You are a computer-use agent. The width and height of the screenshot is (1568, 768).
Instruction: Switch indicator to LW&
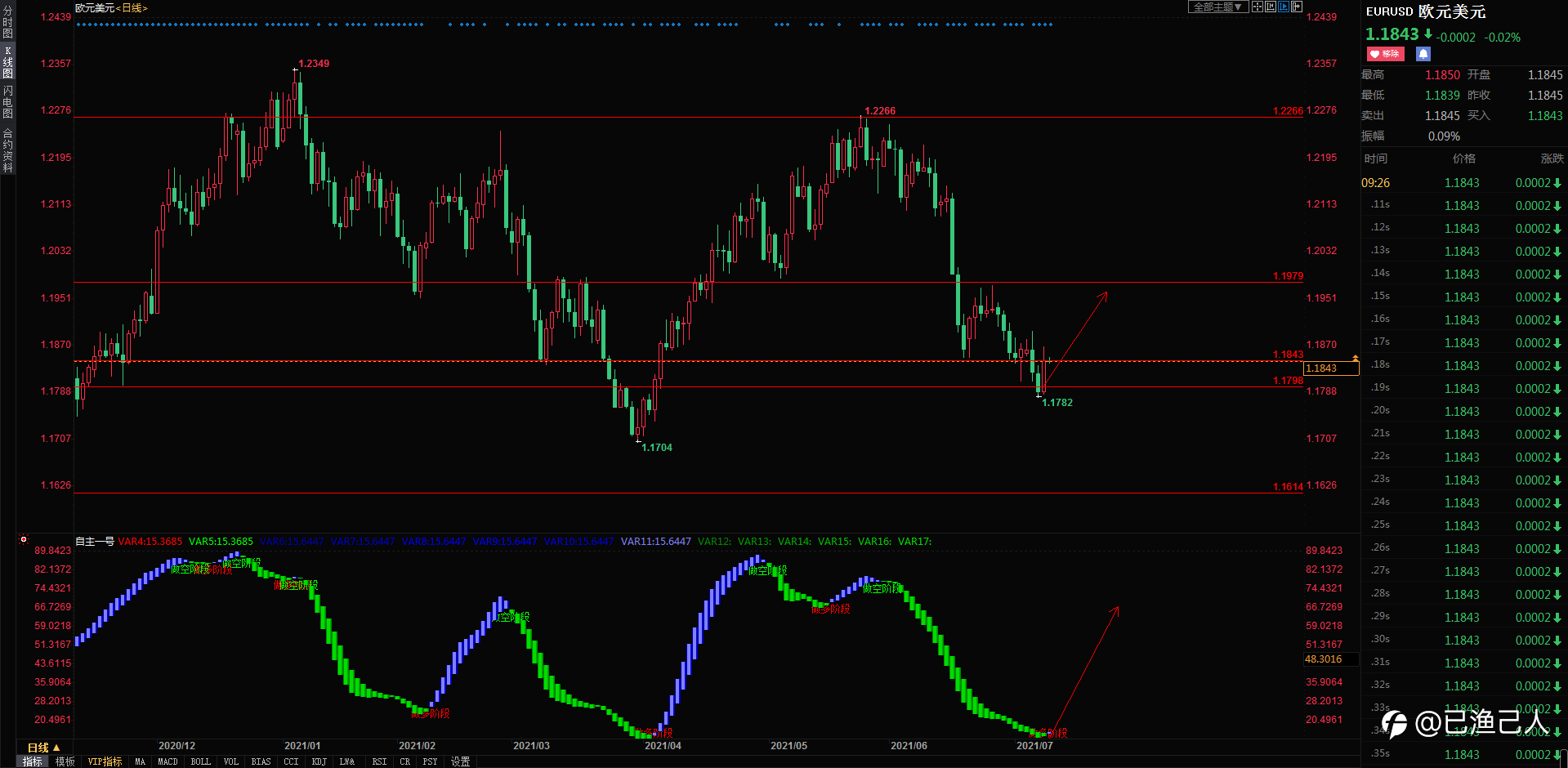coord(347,761)
